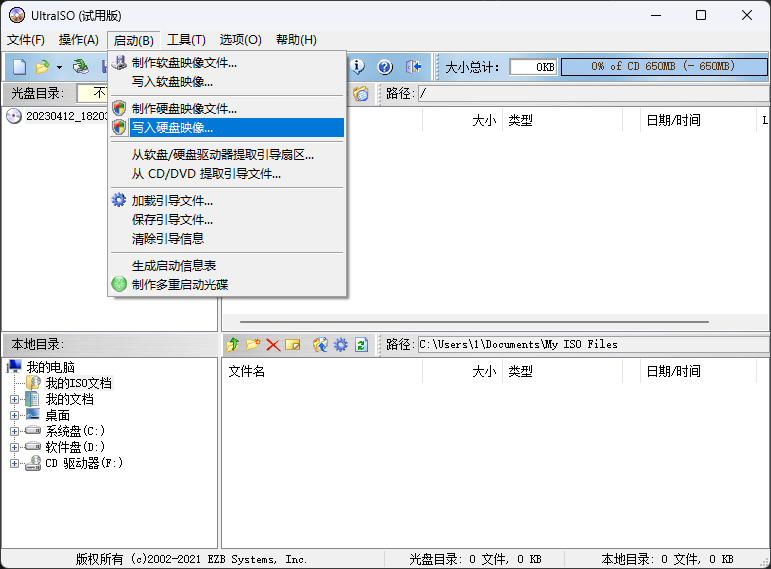This screenshot has width=771, height=569.
Task: Open the 选项(O) menu
Action: (x=240, y=40)
